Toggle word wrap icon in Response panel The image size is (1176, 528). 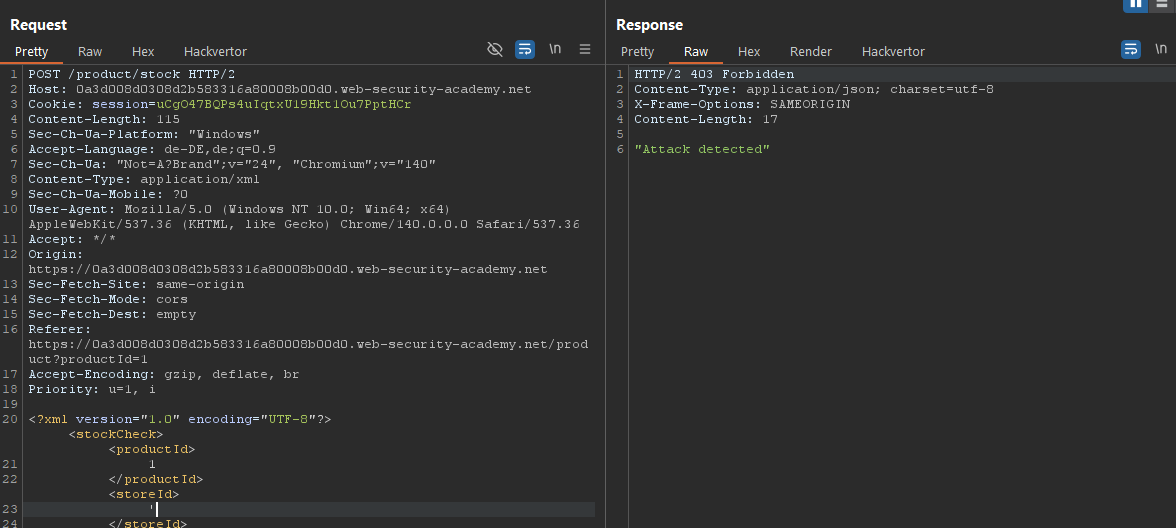[1131, 49]
